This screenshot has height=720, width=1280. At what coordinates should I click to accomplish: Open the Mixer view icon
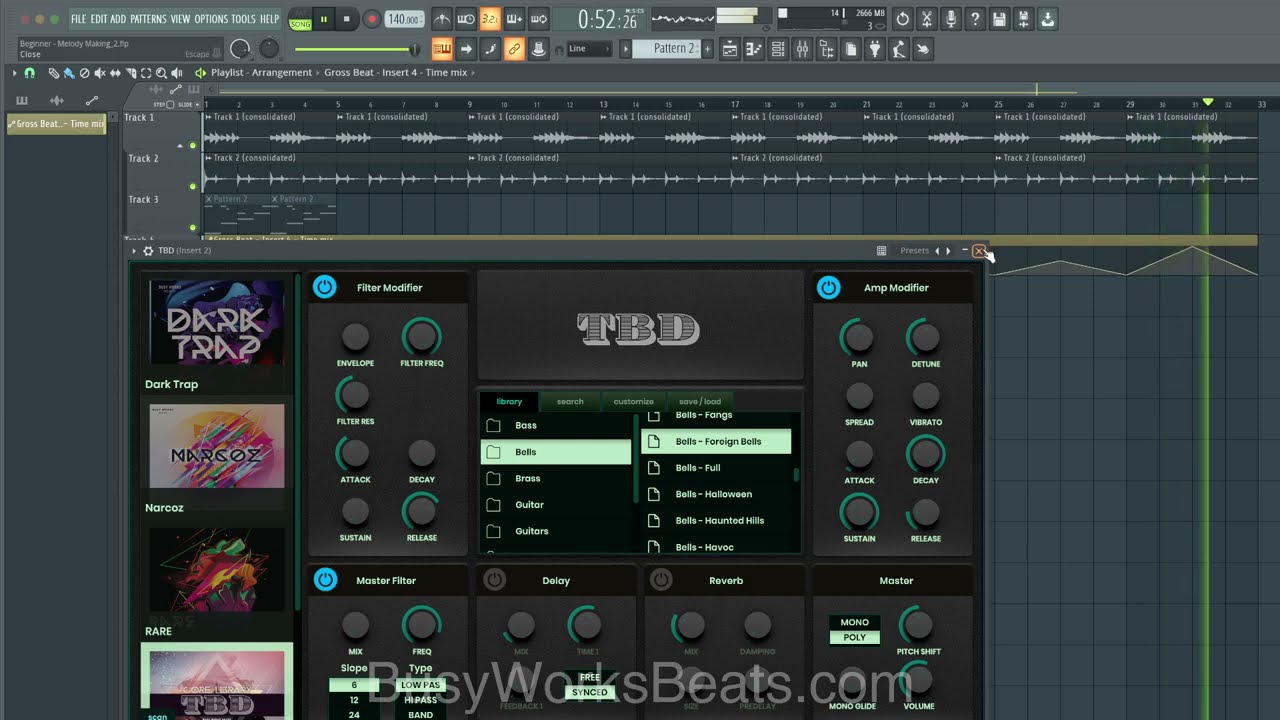click(x=802, y=49)
